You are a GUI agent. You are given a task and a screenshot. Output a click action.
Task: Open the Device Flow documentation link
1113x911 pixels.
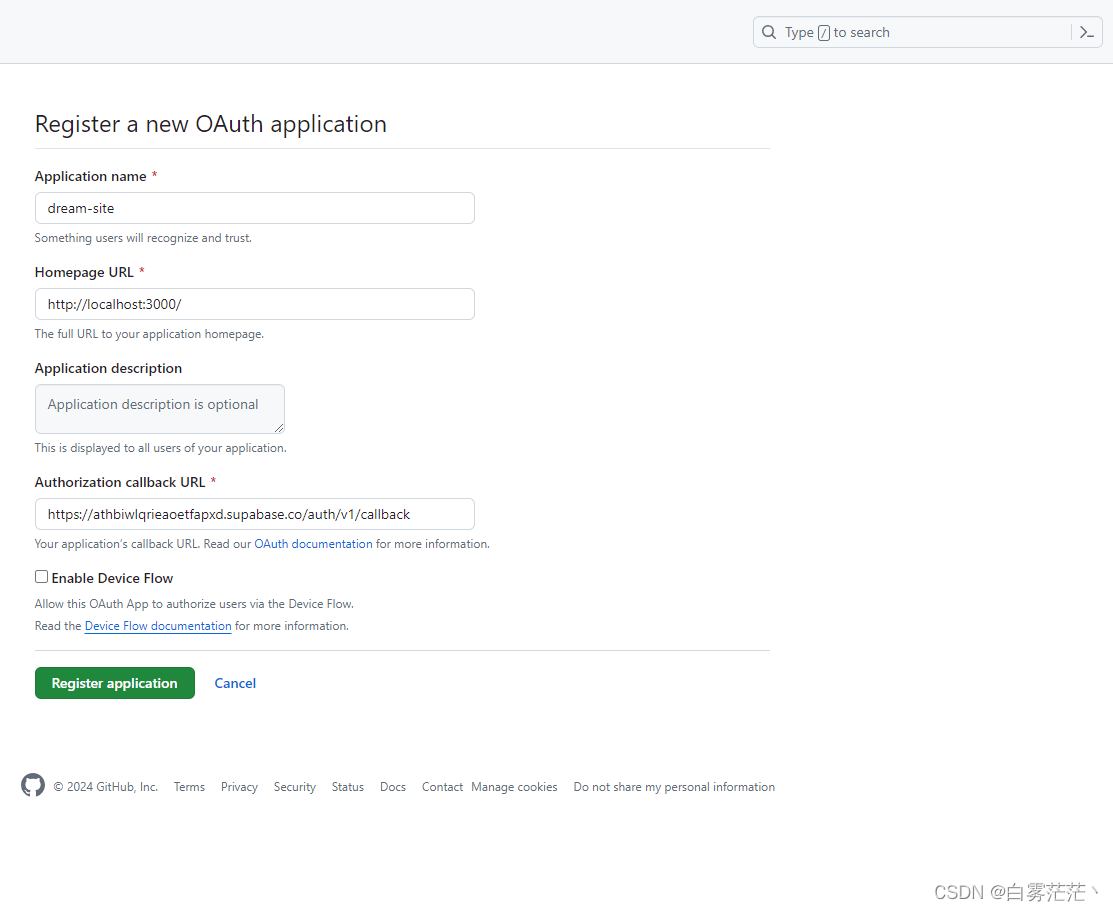157,625
